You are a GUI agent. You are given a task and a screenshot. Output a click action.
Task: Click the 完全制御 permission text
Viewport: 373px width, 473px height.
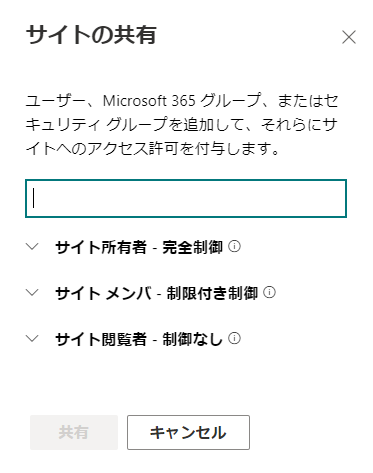pos(192,247)
